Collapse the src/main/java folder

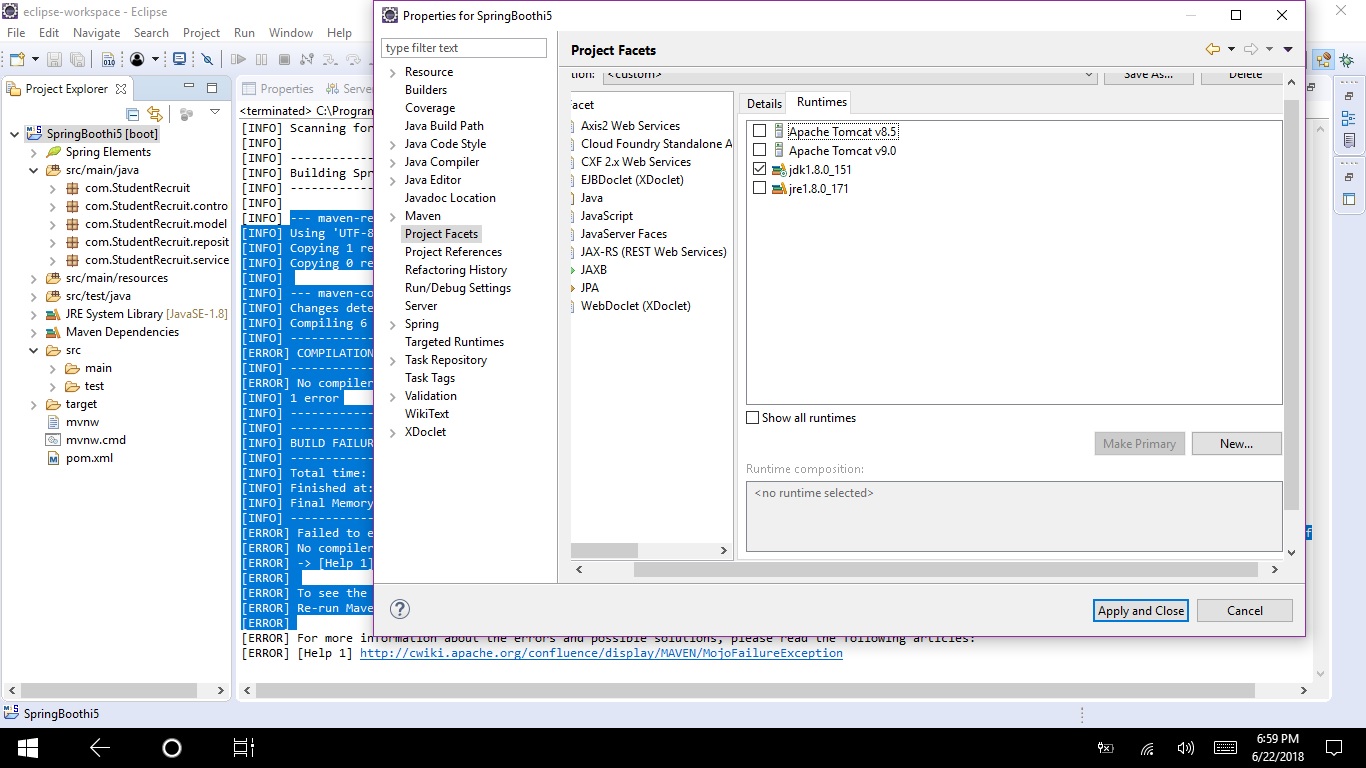33,170
